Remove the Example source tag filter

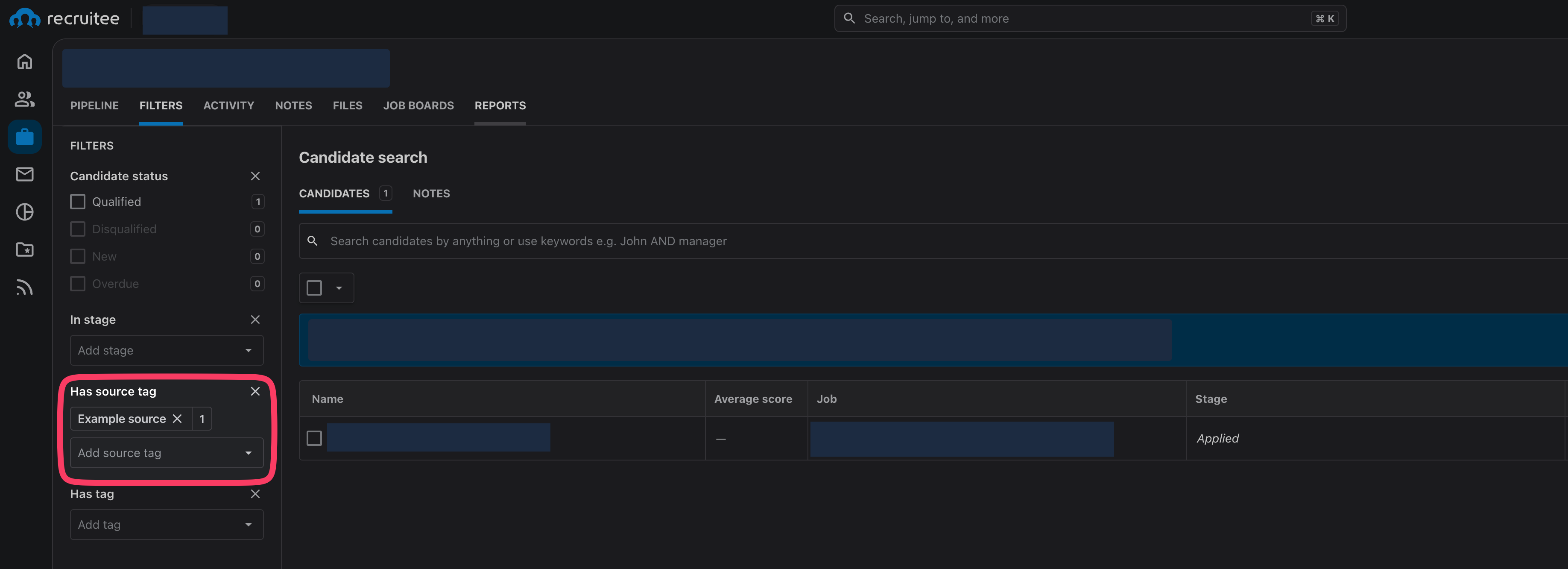click(177, 419)
